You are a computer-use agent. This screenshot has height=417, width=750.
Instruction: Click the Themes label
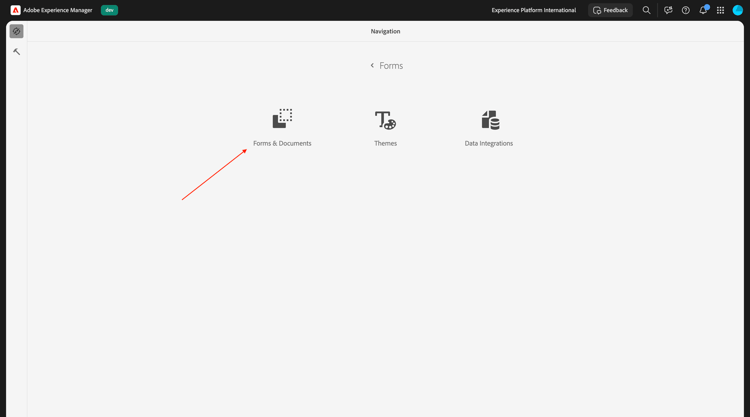point(386,143)
